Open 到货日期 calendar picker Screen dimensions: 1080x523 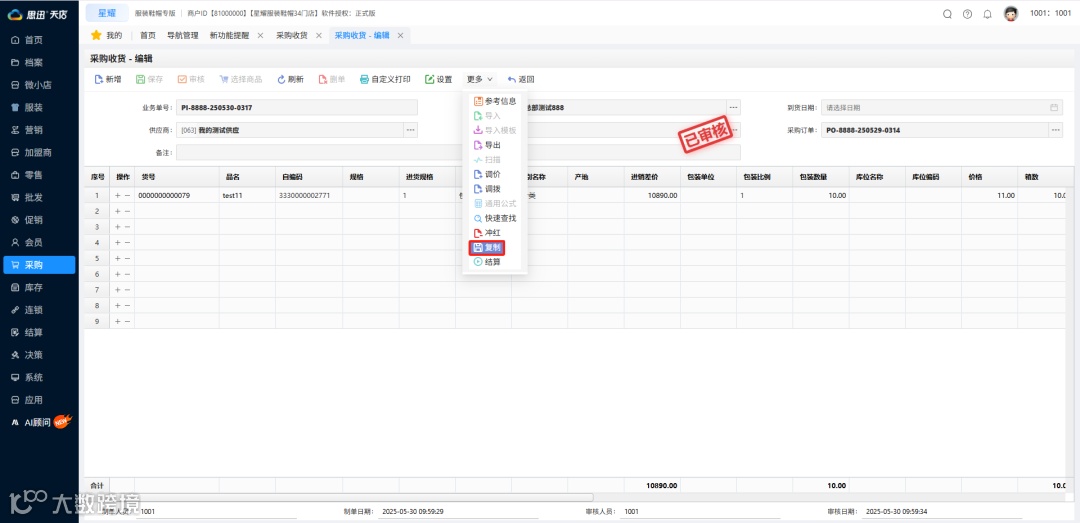pyautogui.click(x=1054, y=107)
